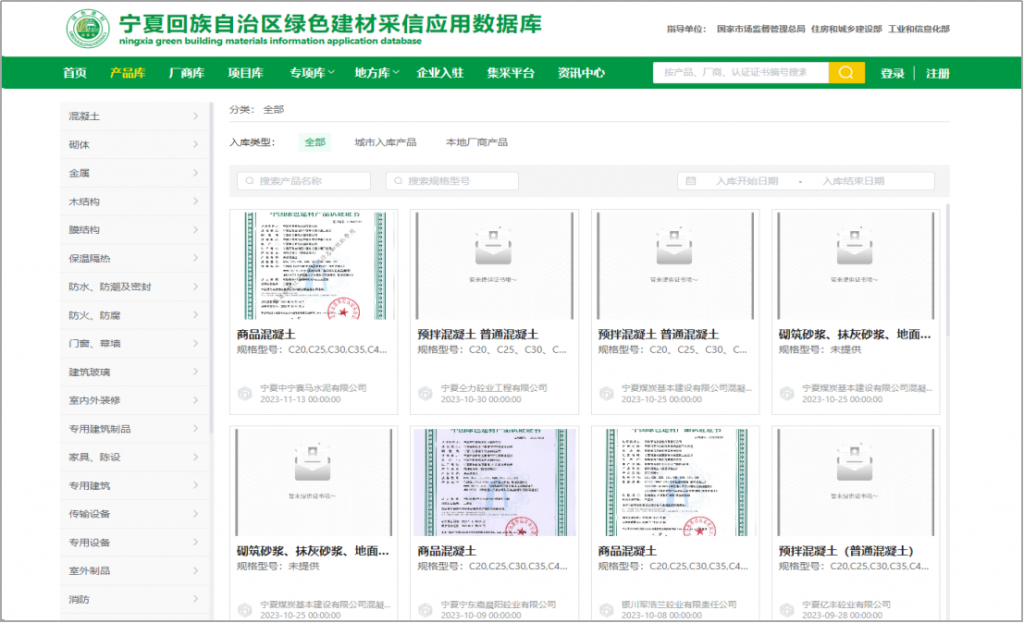This screenshot has height=623, width=1024.
Task: Click the 注册 register link
Action: coord(937,73)
